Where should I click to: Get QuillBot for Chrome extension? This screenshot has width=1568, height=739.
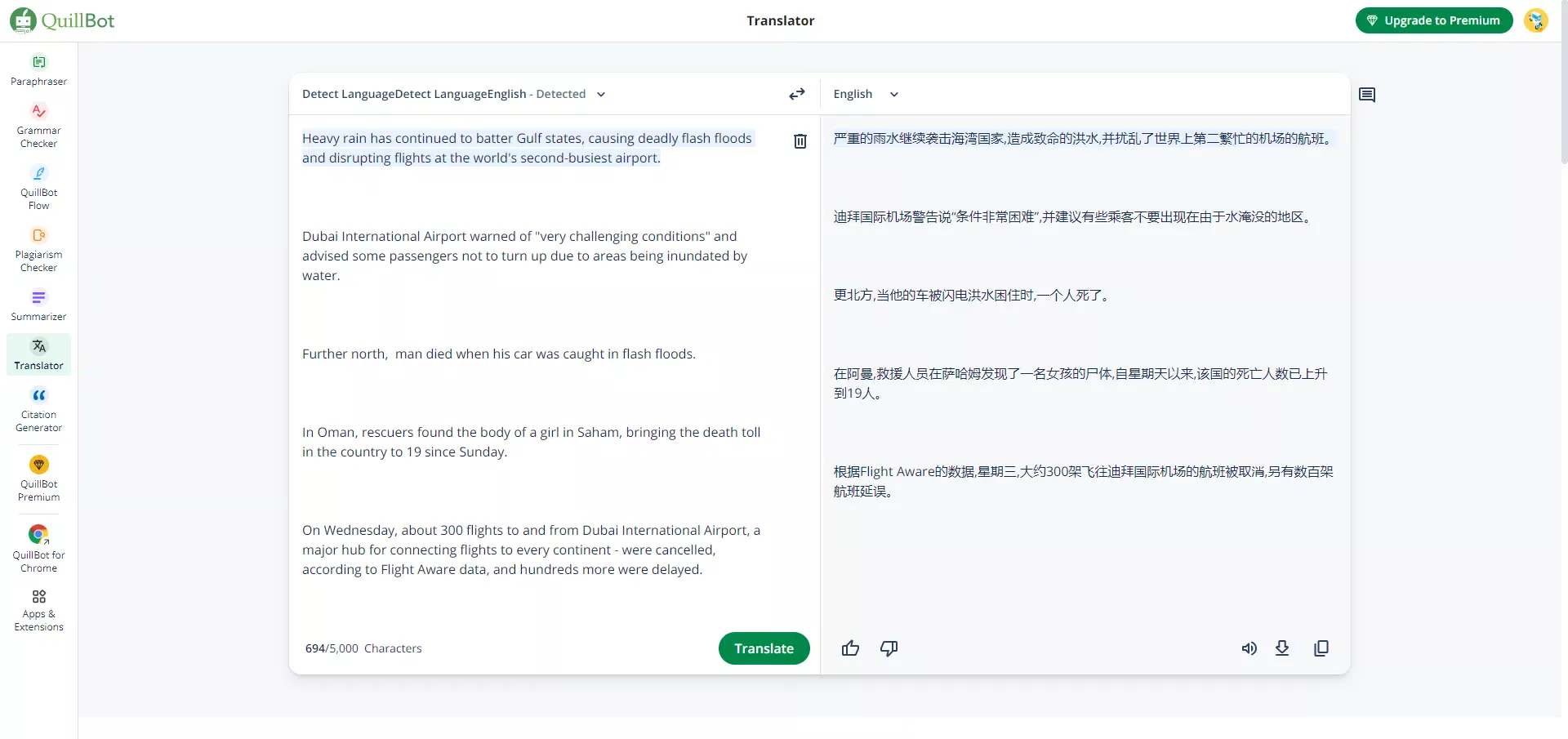coord(38,549)
